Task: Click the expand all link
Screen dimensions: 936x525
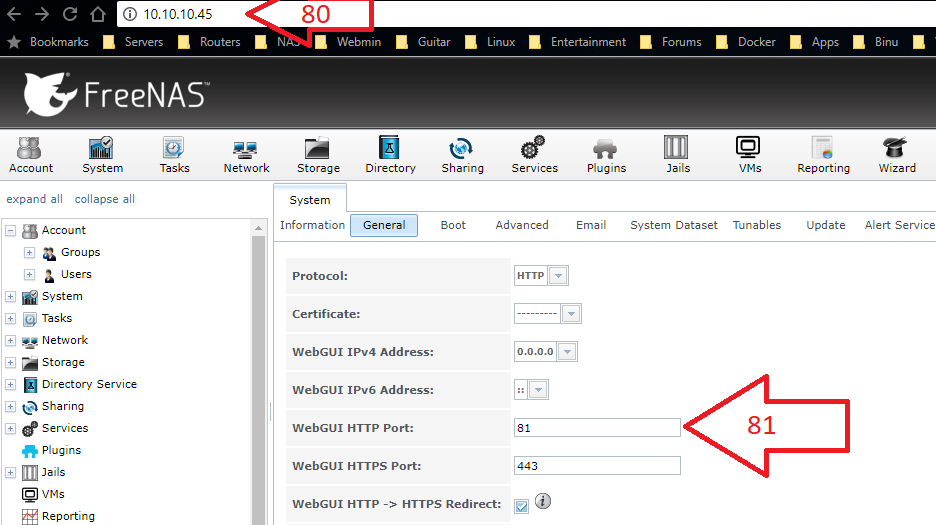Action: (34, 199)
